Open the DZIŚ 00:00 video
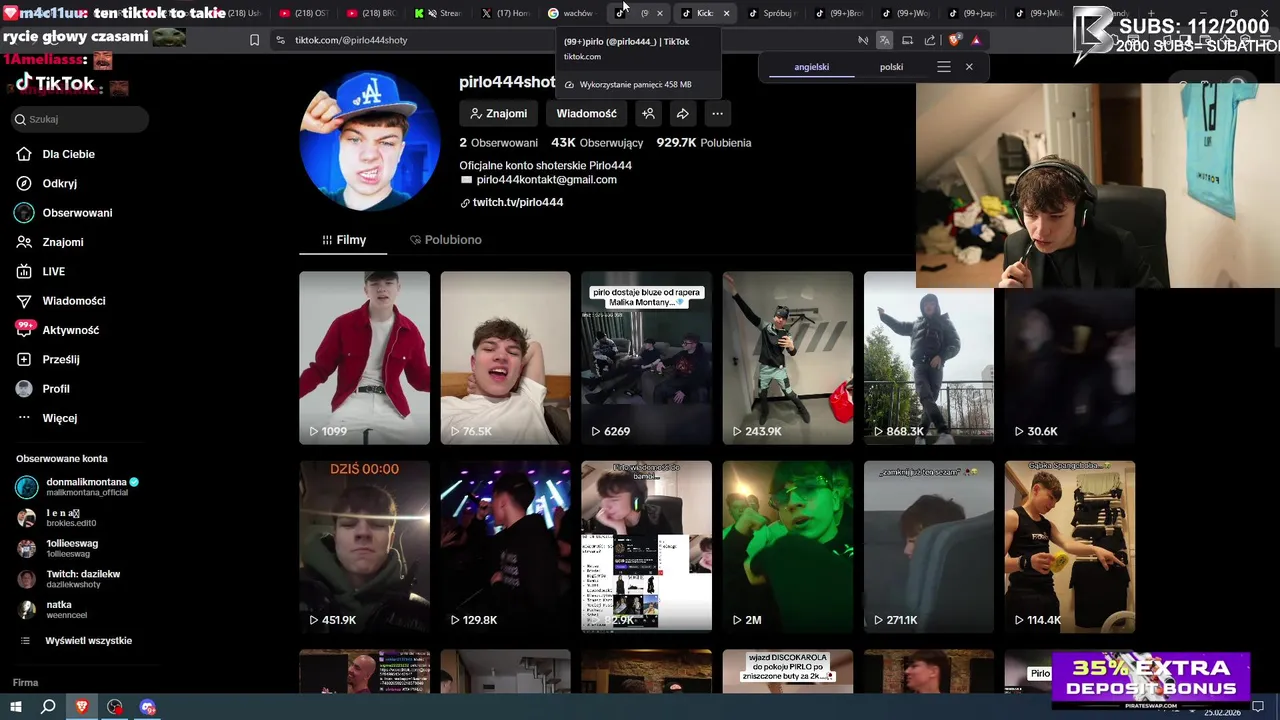The height and width of the screenshot is (720, 1280). (x=364, y=546)
